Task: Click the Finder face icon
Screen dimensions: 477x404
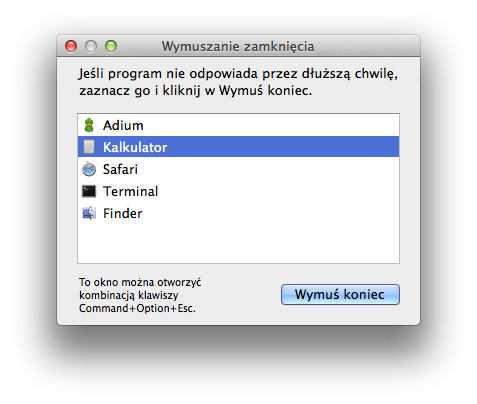Action: click(89, 213)
